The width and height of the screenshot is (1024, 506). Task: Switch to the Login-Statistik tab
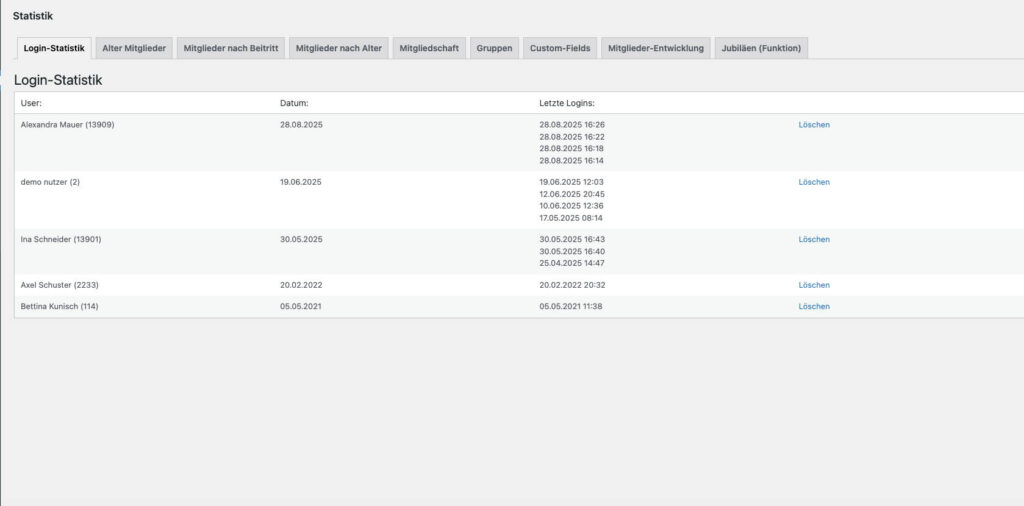54,48
